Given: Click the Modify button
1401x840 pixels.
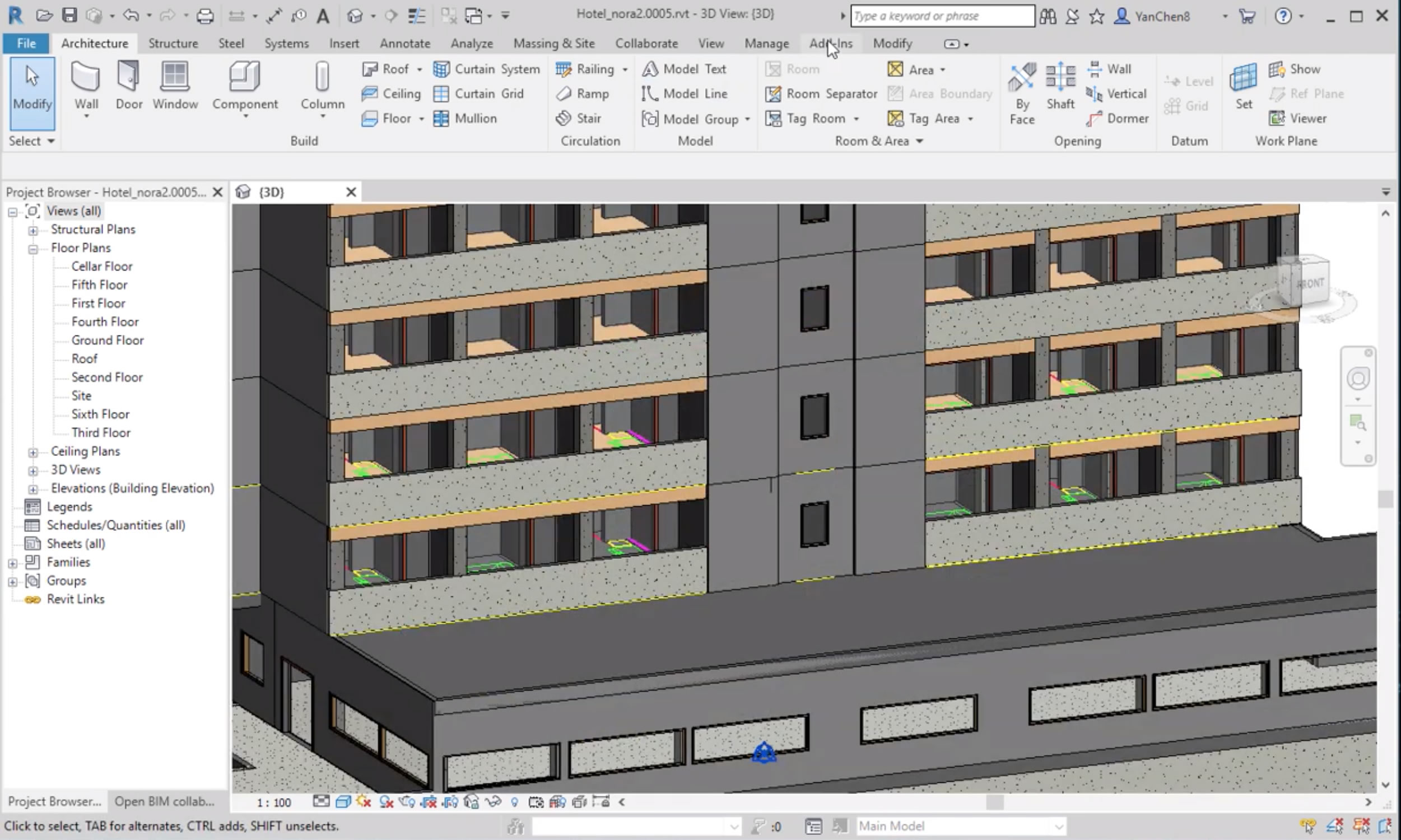Looking at the screenshot, I should pyautogui.click(x=32, y=94).
